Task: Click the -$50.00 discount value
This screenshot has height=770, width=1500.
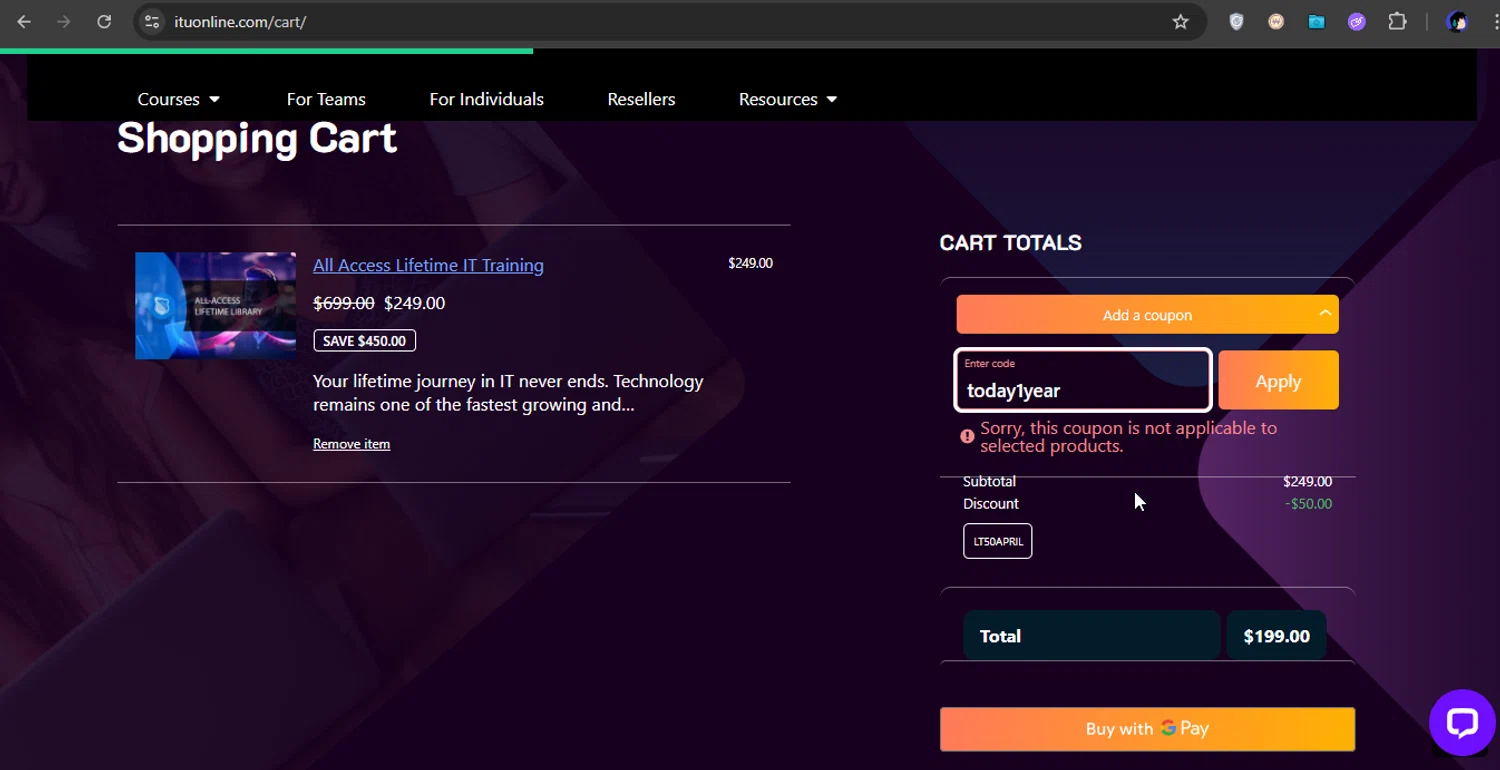Action: point(1308,504)
